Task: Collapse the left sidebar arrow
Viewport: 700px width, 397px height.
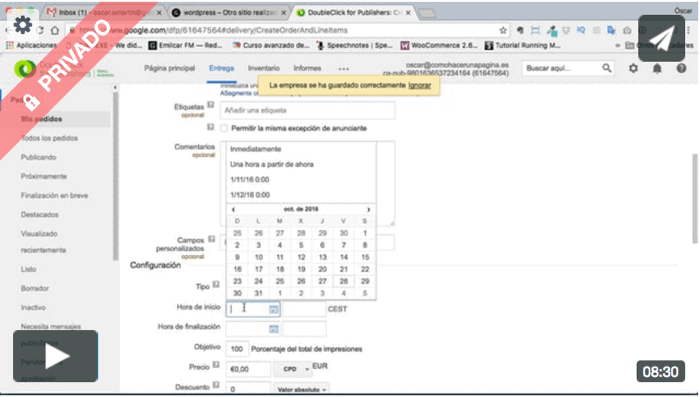Action: pos(115,88)
